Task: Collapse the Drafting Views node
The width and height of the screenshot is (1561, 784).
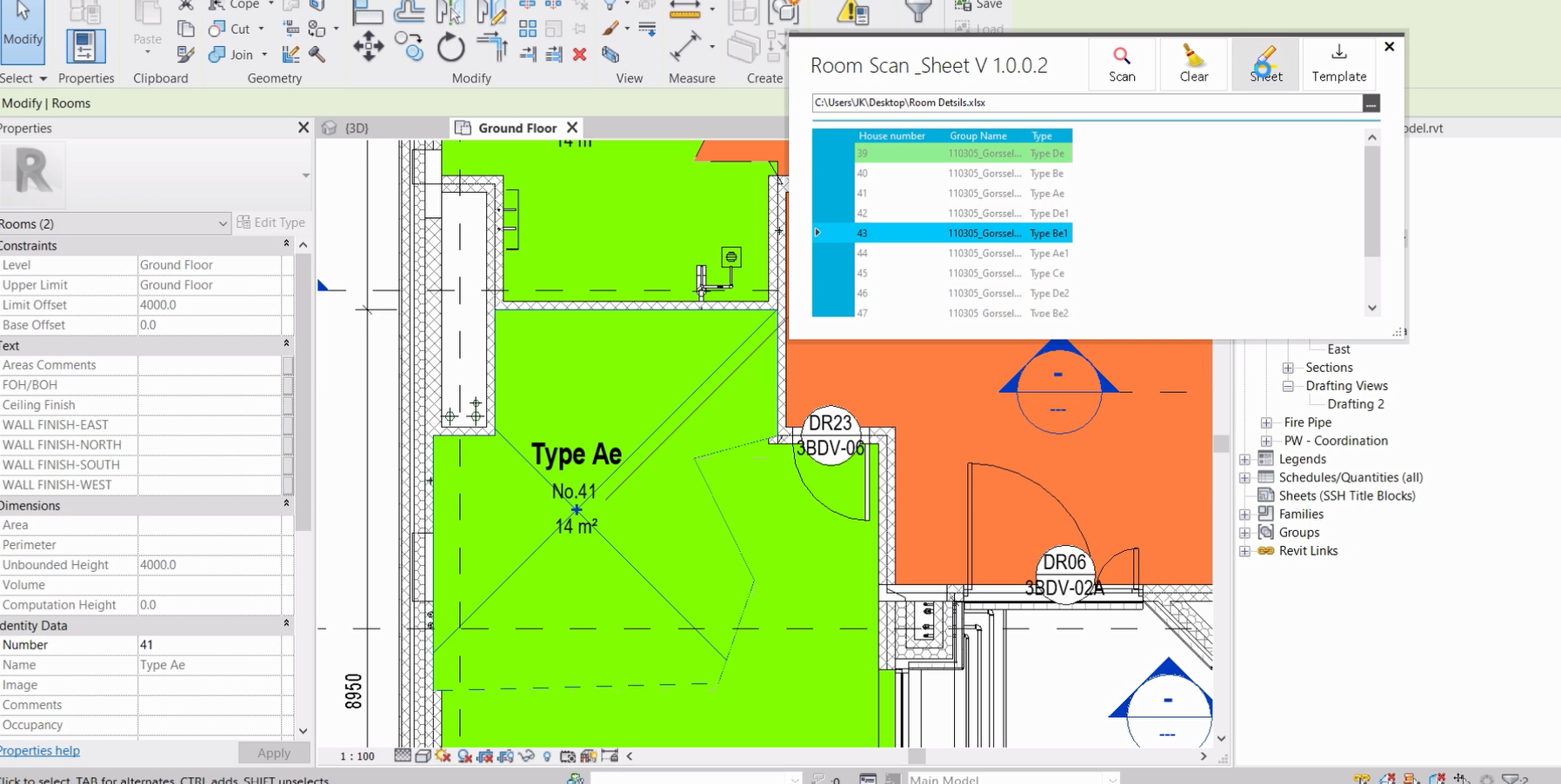Action: tap(1288, 386)
